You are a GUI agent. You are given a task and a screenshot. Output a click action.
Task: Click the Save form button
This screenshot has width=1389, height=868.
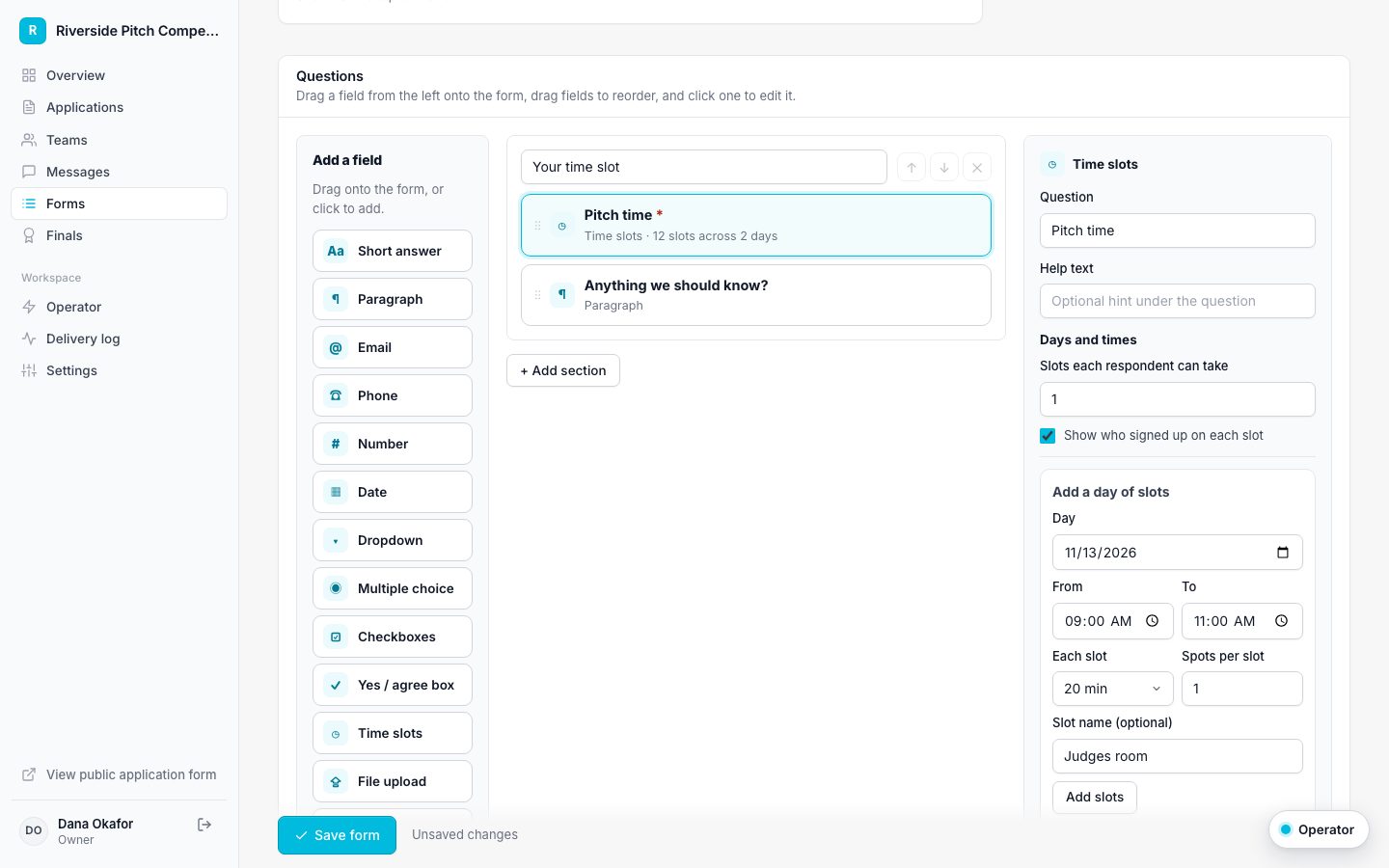click(x=337, y=835)
